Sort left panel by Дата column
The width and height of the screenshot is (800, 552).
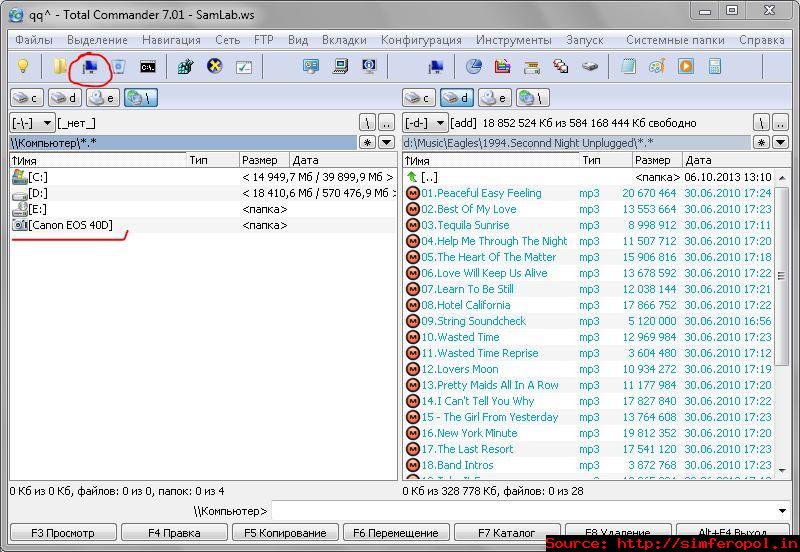[343, 160]
